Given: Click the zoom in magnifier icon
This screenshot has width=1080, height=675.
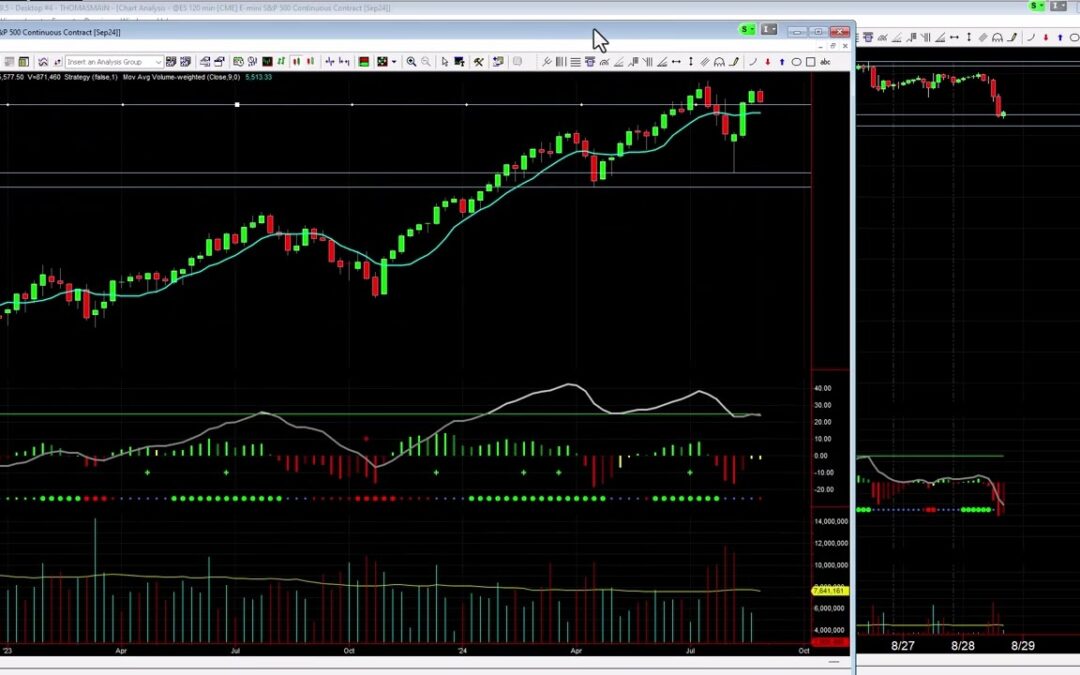Looking at the screenshot, I should 411,62.
